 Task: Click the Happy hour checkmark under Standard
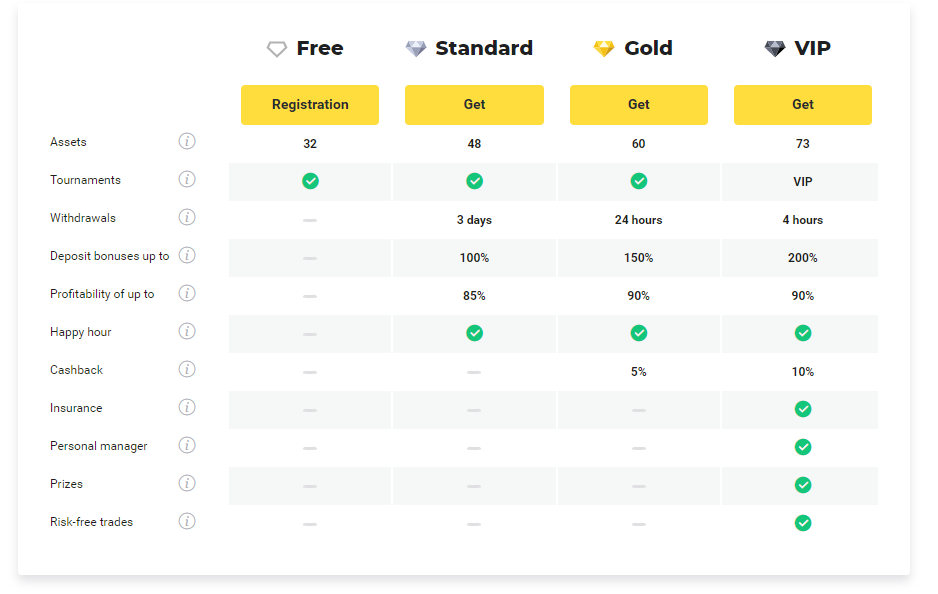(x=474, y=333)
